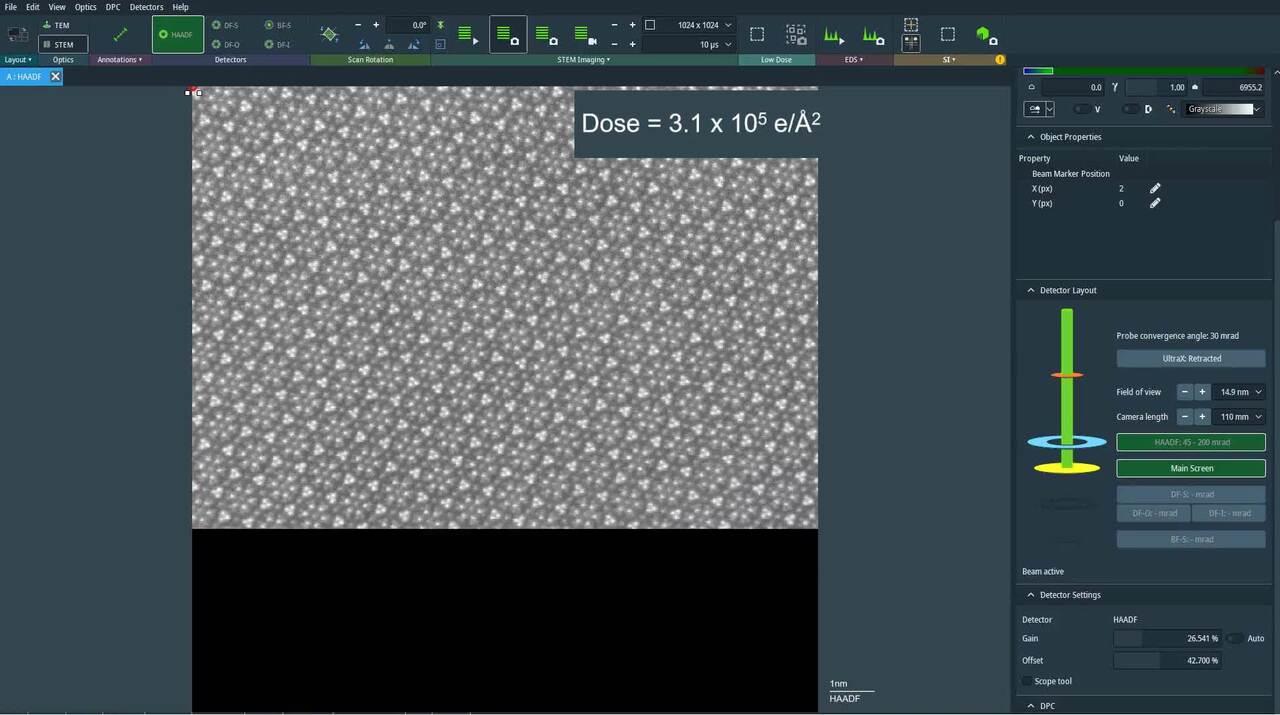Click the scan rotation diamond icon
The image size is (1280, 715).
[x=329, y=34]
